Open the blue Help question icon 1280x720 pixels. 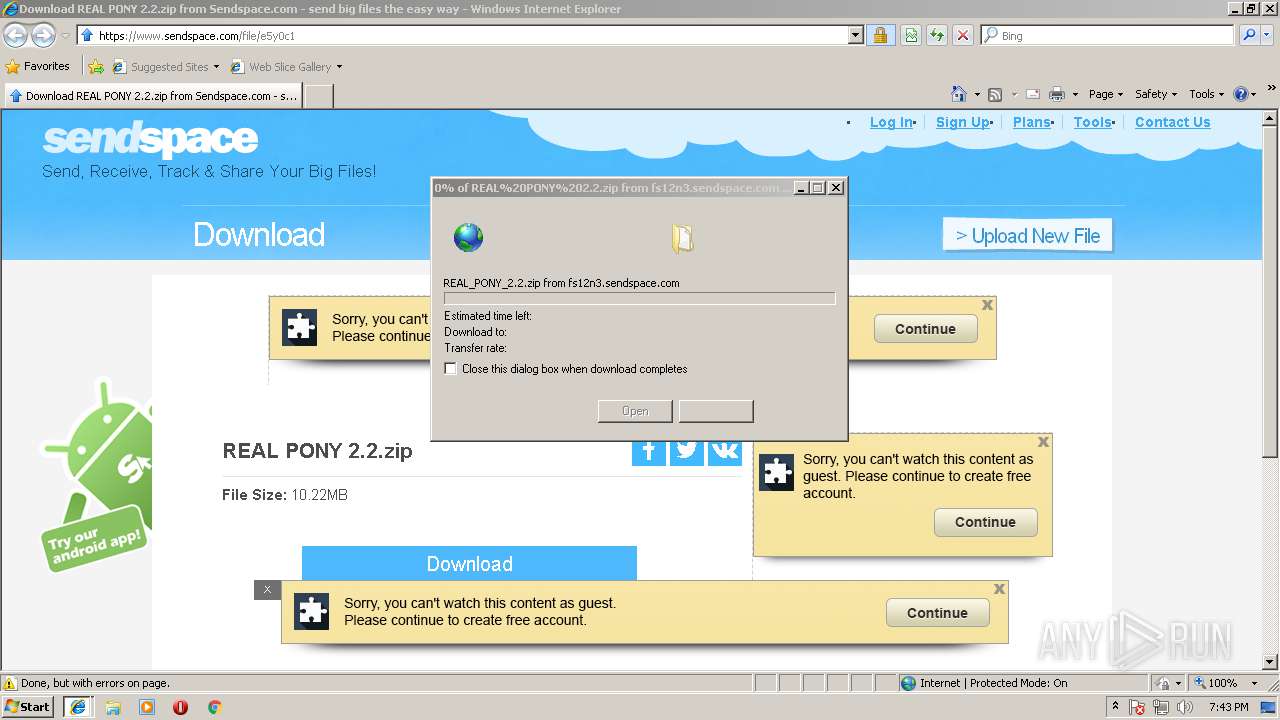point(1241,94)
